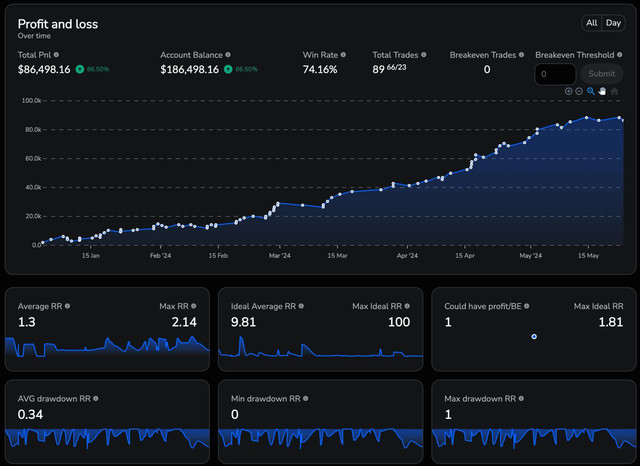Click info icon beside Breakeven Threshold
The height and width of the screenshot is (466, 640).
click(x=618, y=55)
